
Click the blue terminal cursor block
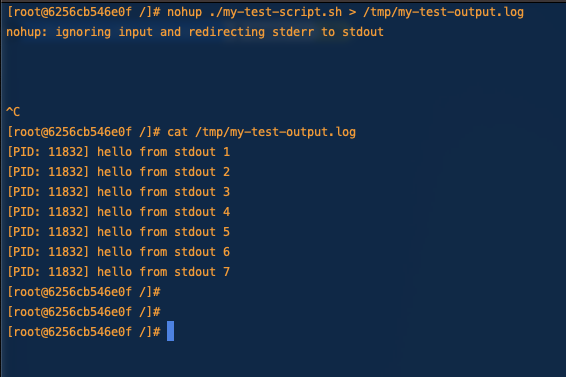[x=170, y=331]
